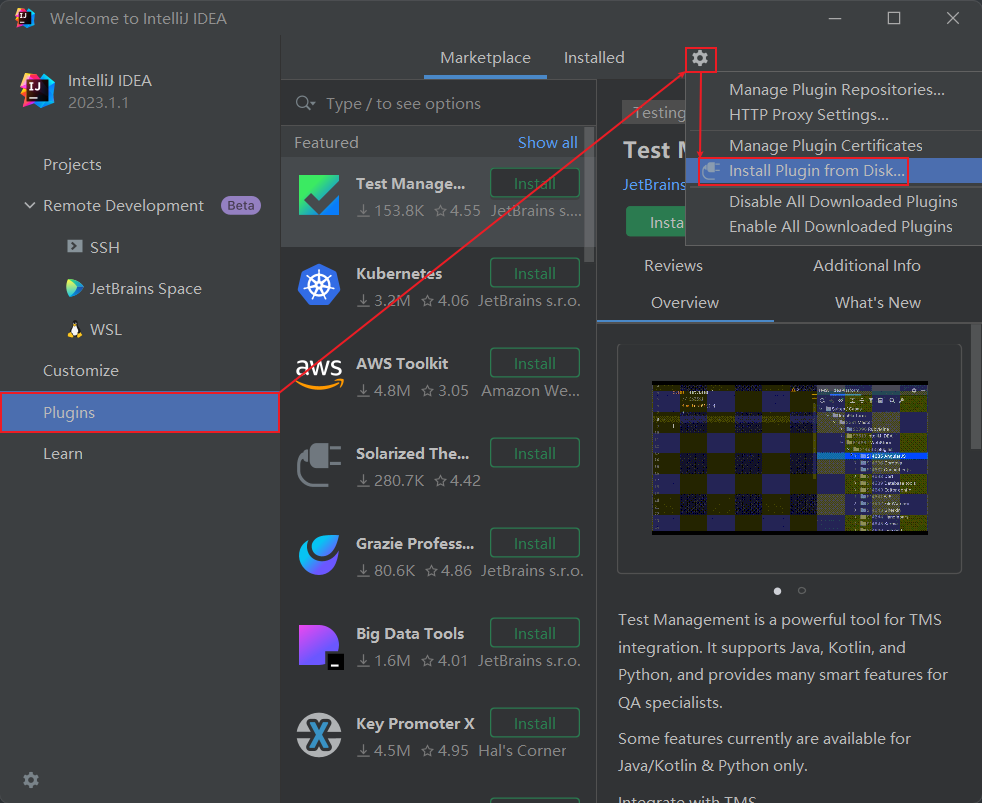Click the Install Plugin from Disk plug icon
This screenshot has height=803, width=982.
point(710,170)
